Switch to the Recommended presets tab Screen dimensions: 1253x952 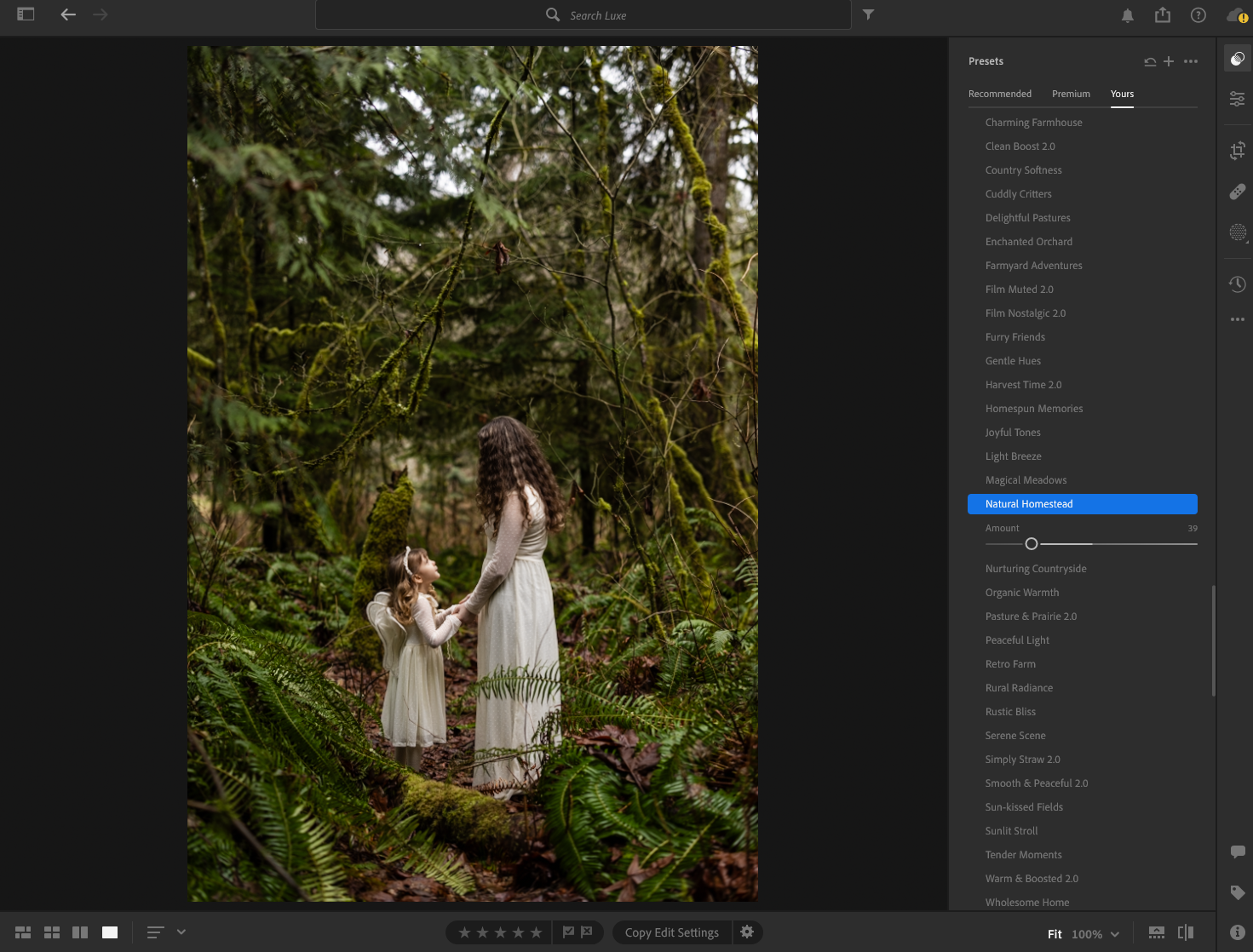point(1000,94)
